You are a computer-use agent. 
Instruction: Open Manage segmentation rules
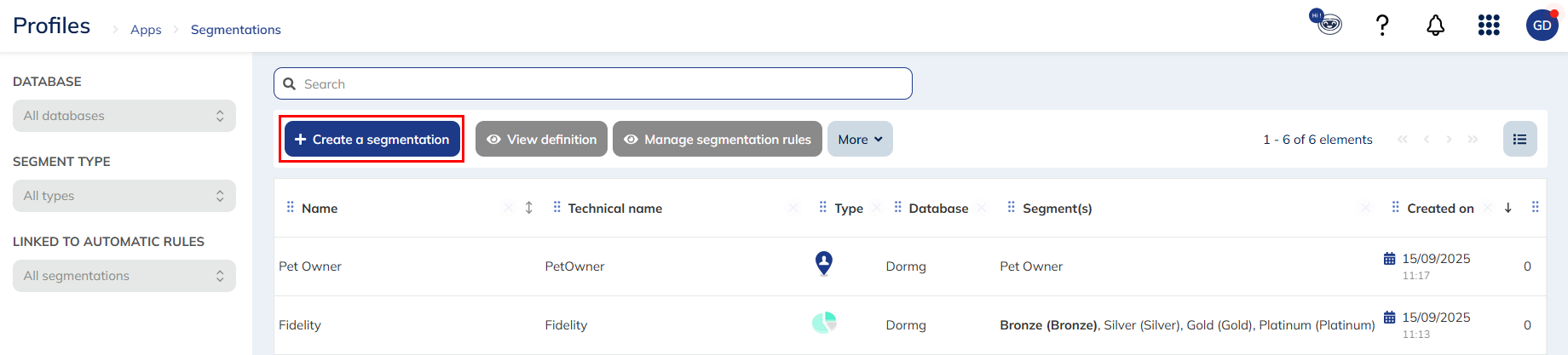[717, 140]
